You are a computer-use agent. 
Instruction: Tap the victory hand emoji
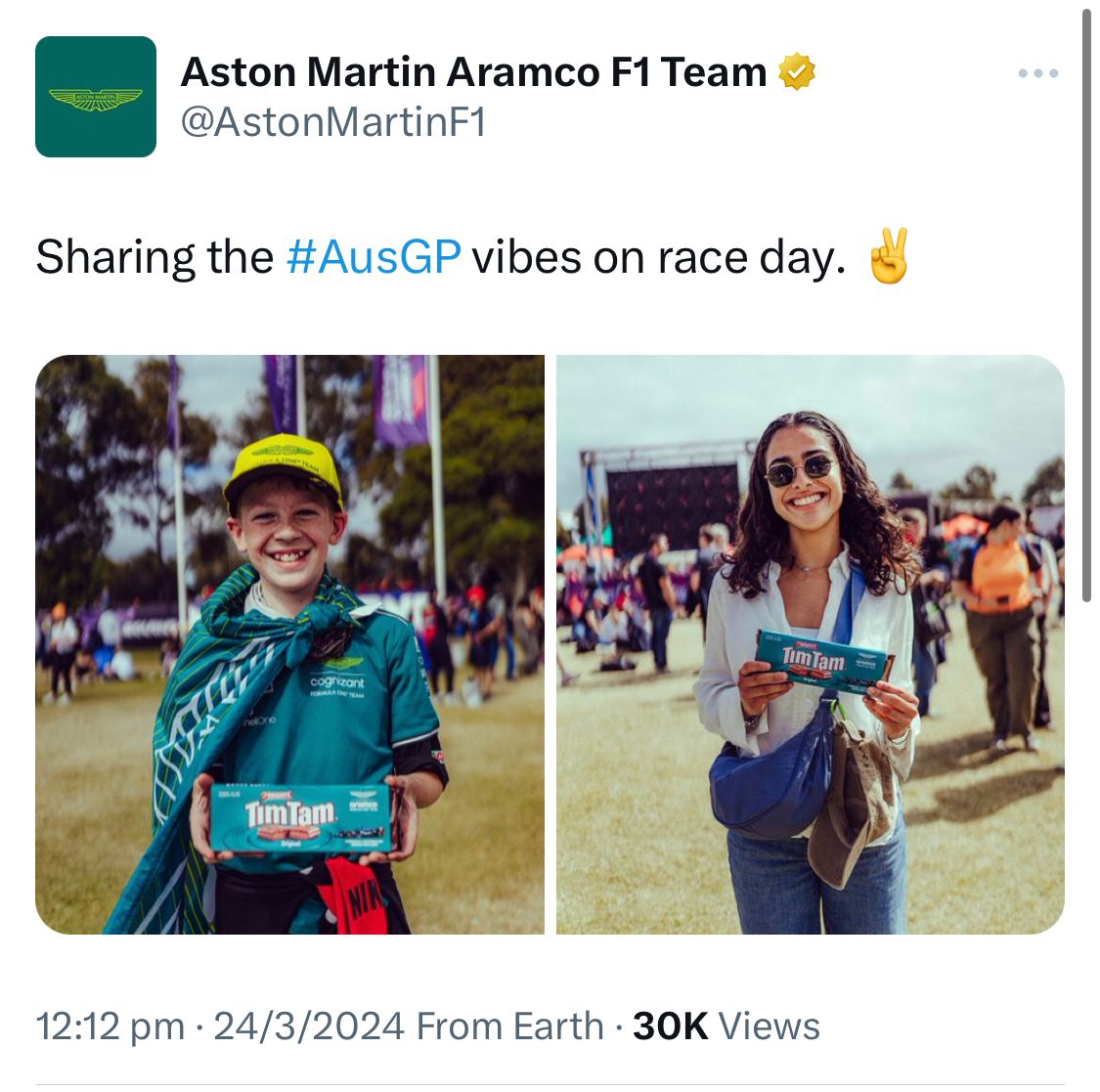click(889, 256)
